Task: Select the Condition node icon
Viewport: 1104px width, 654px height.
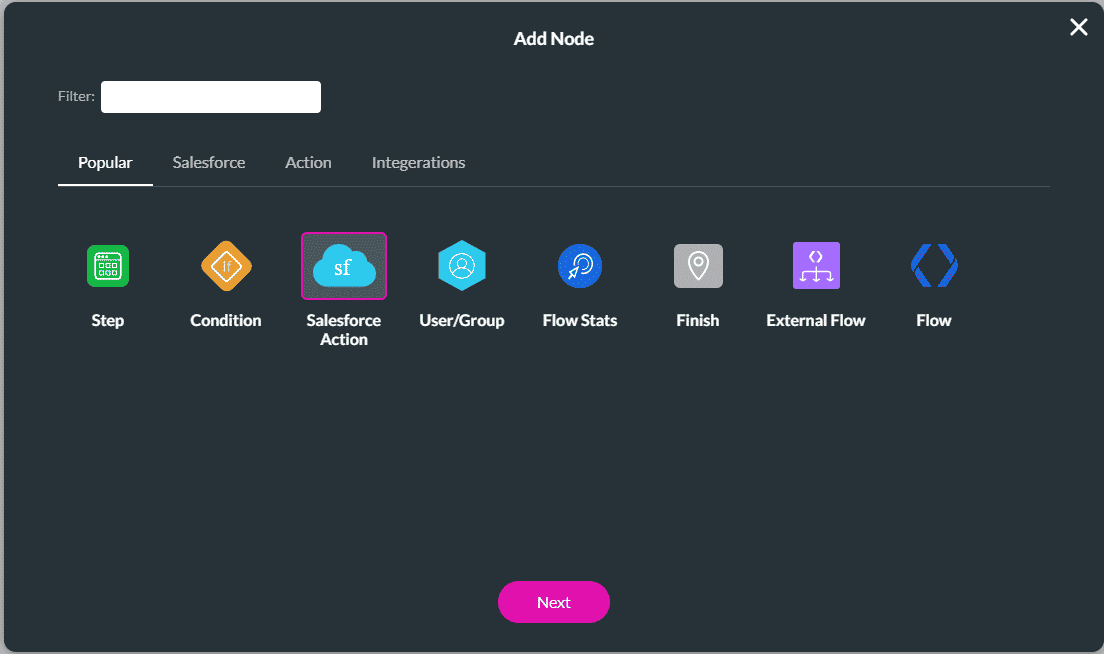Action: point(225,265)
